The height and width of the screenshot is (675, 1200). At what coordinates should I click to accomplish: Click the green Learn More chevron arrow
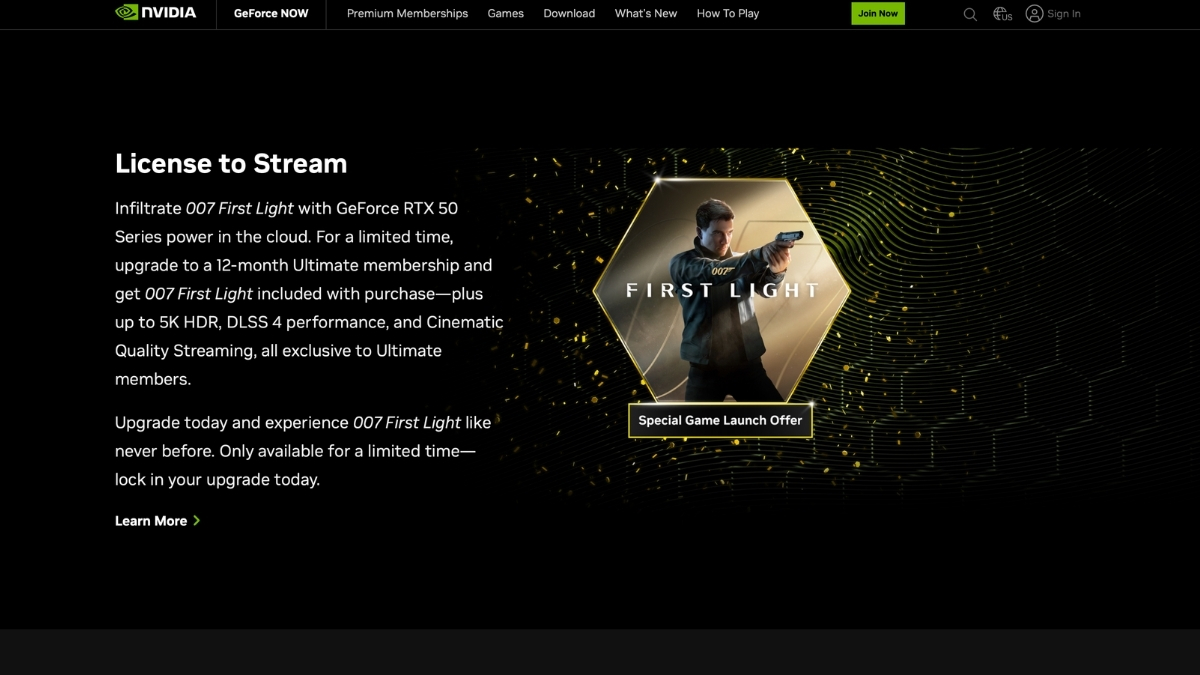click(x=197, y=521)
